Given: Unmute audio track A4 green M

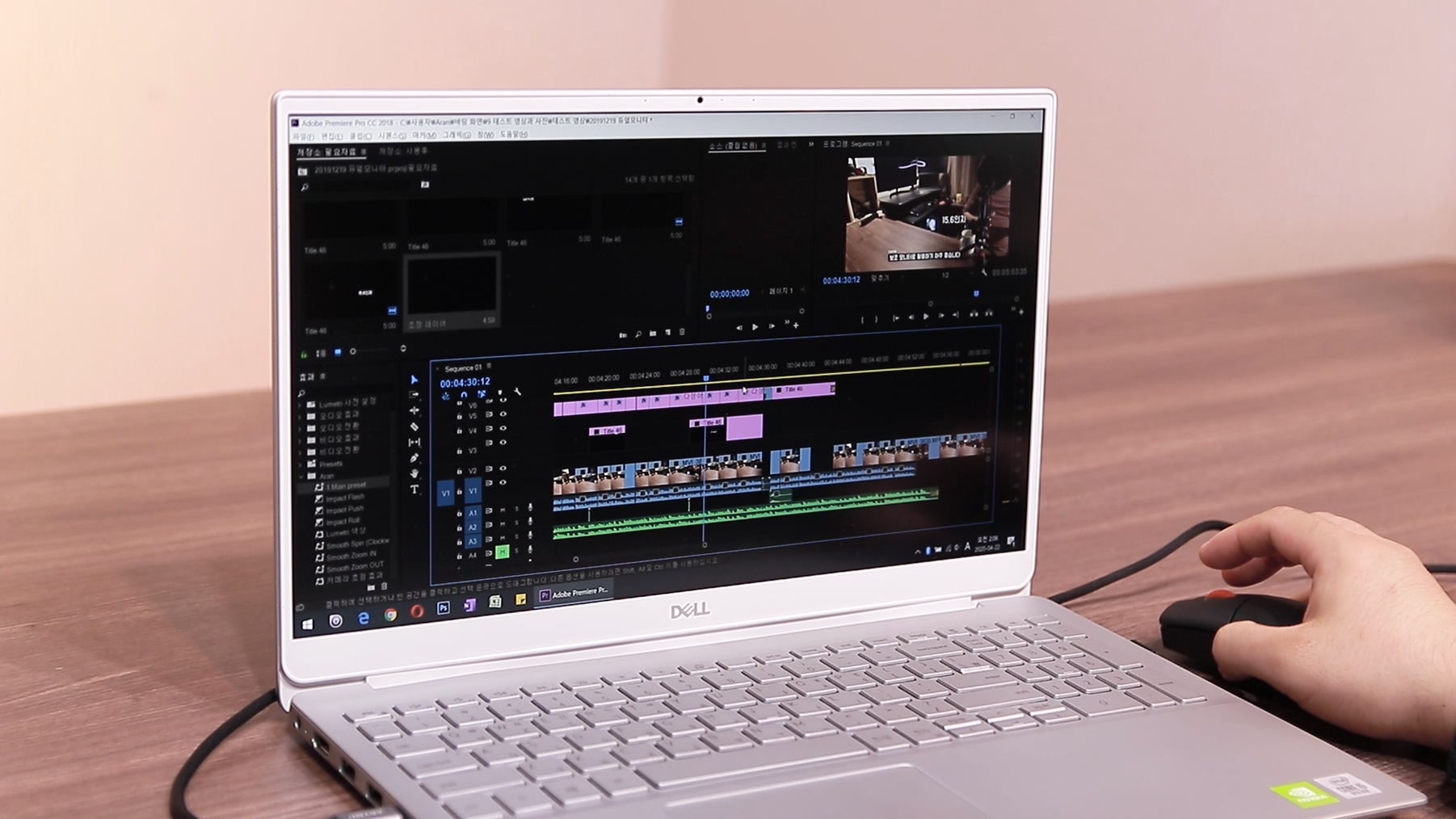Looking at the screenshot, I should click(502, 552).
